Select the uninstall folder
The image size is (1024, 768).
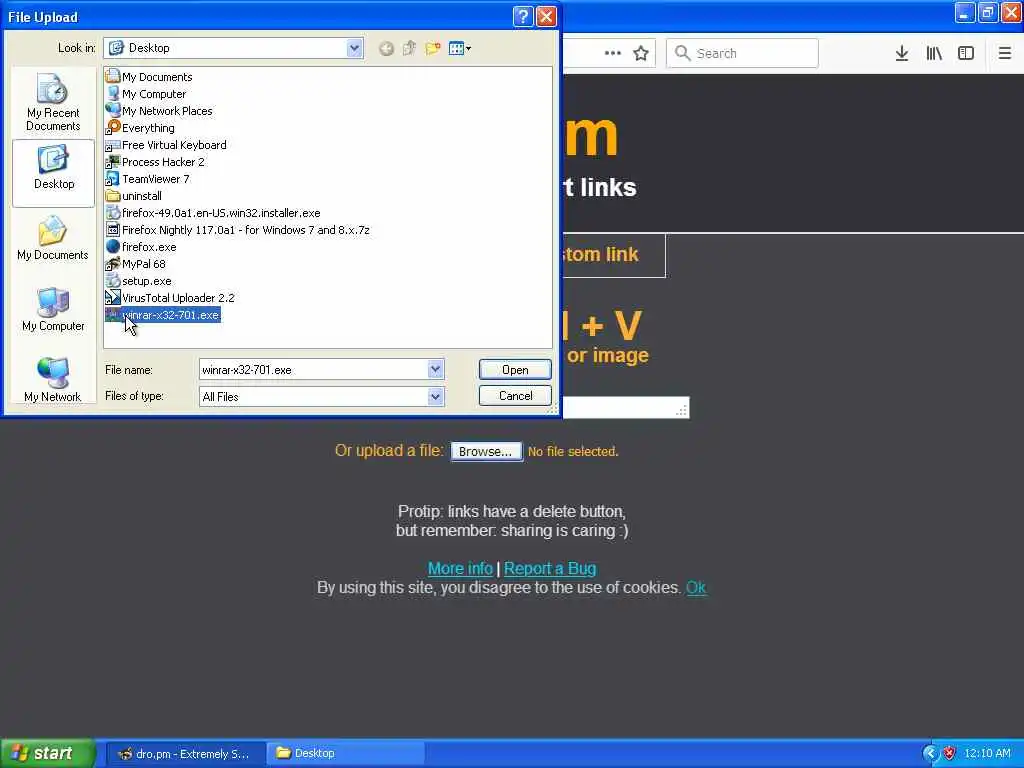pyautogui.click(x=134, y=195)
